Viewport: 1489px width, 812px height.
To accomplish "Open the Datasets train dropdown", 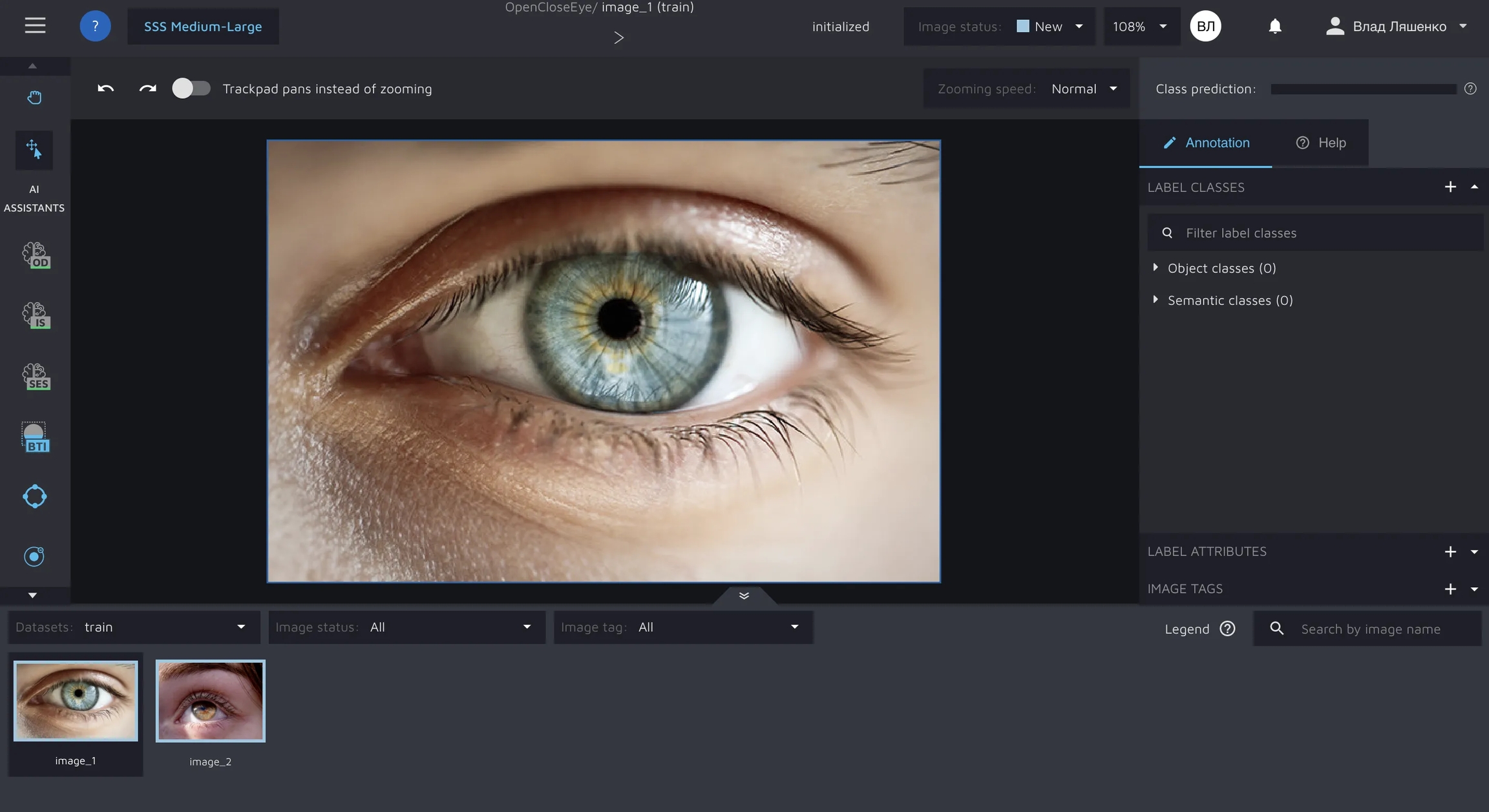I will 133,627.
